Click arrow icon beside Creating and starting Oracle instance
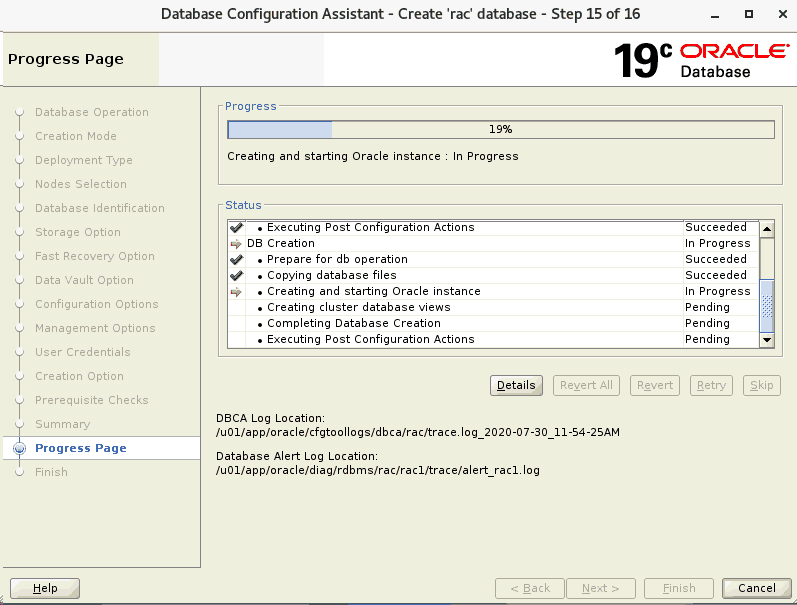The height and width of the screenshot is (605, 797). click(236, 292)
